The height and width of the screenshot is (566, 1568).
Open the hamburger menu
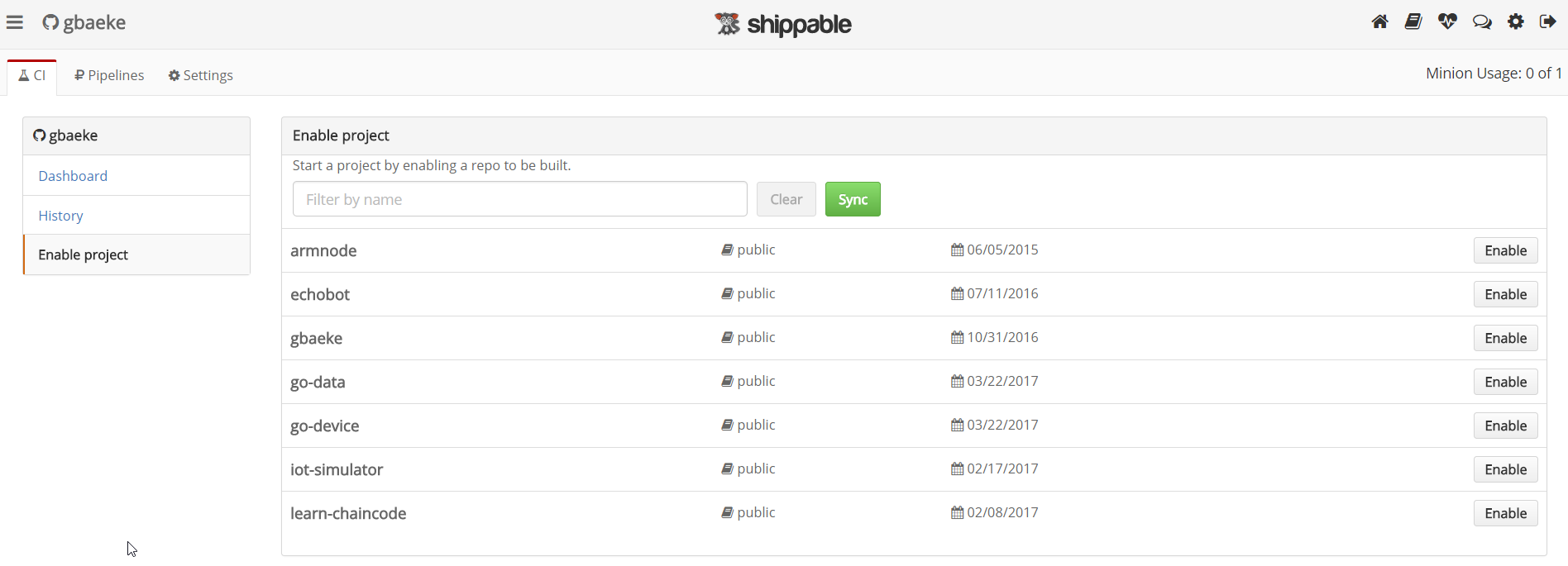15,22
